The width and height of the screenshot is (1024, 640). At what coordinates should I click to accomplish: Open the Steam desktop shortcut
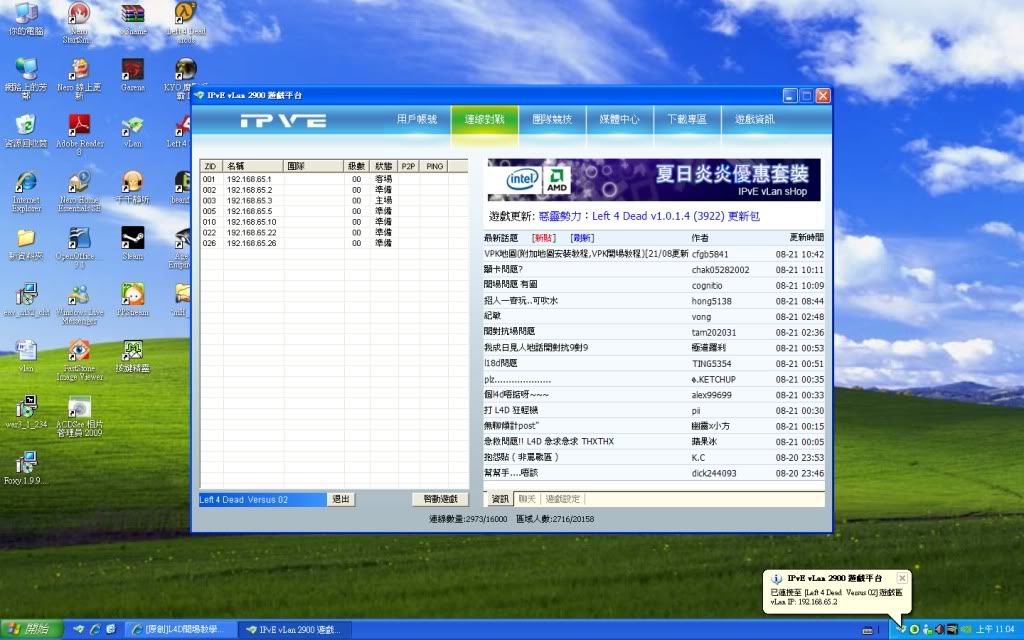pos(132,240)
